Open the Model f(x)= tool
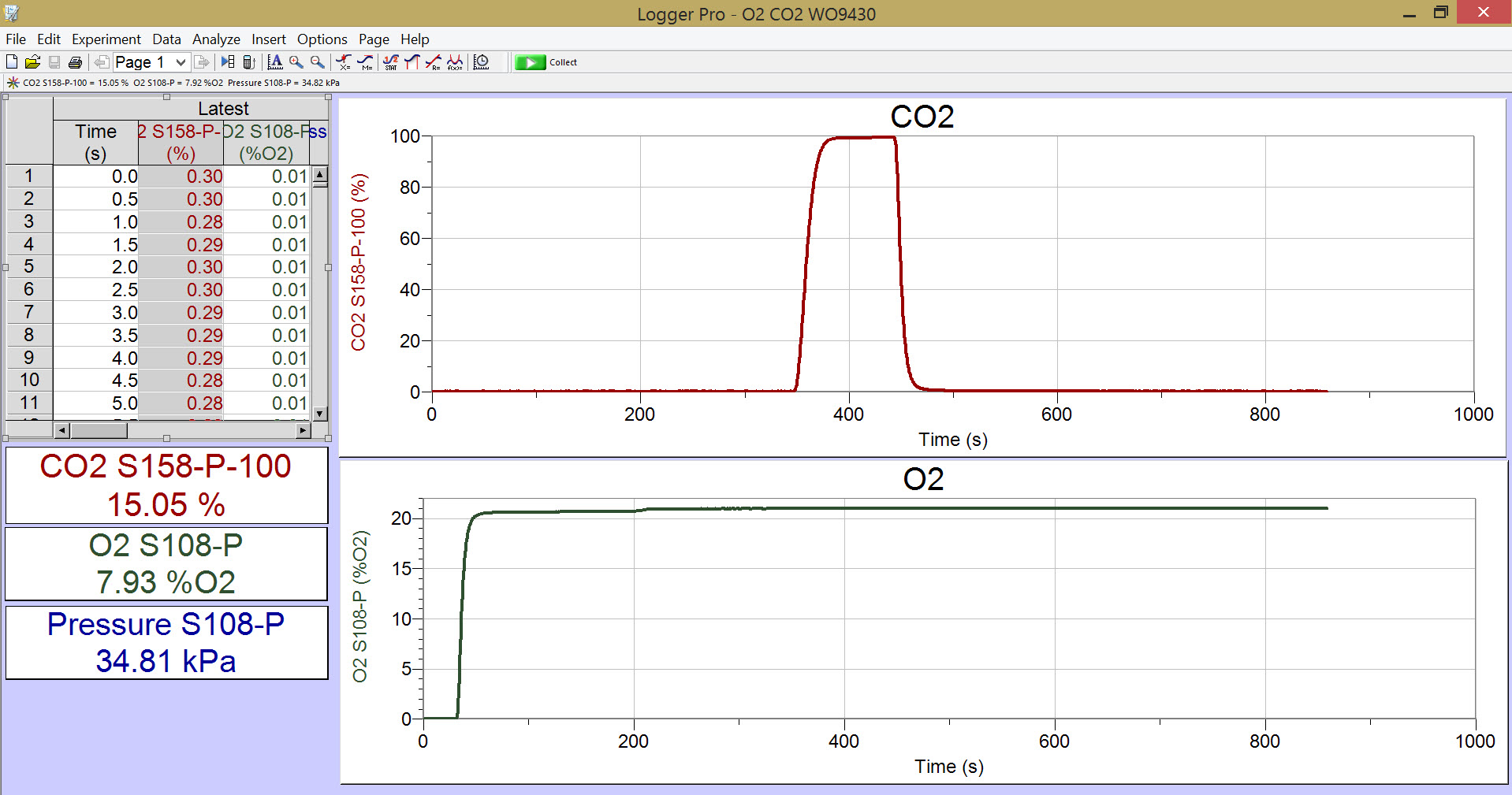Image resolution: width=1512 pixels, height=795 pixels. coord(455,61)
